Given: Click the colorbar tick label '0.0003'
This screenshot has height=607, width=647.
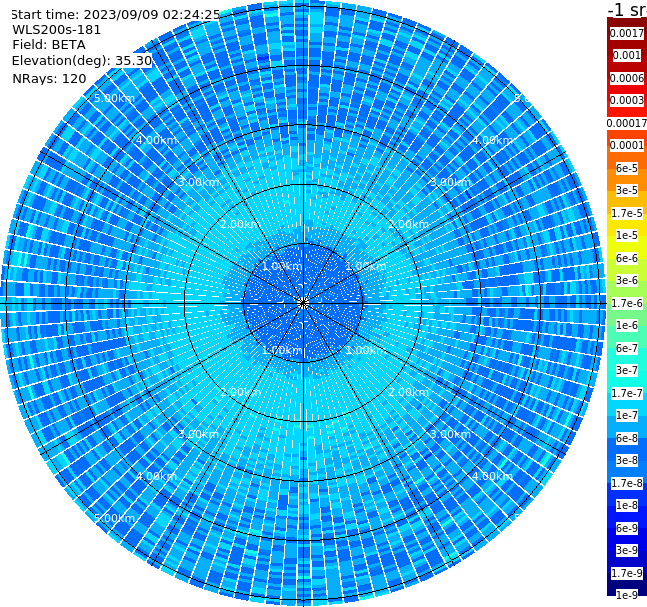Looking at the screenshot, I should (x=627, y=100).
